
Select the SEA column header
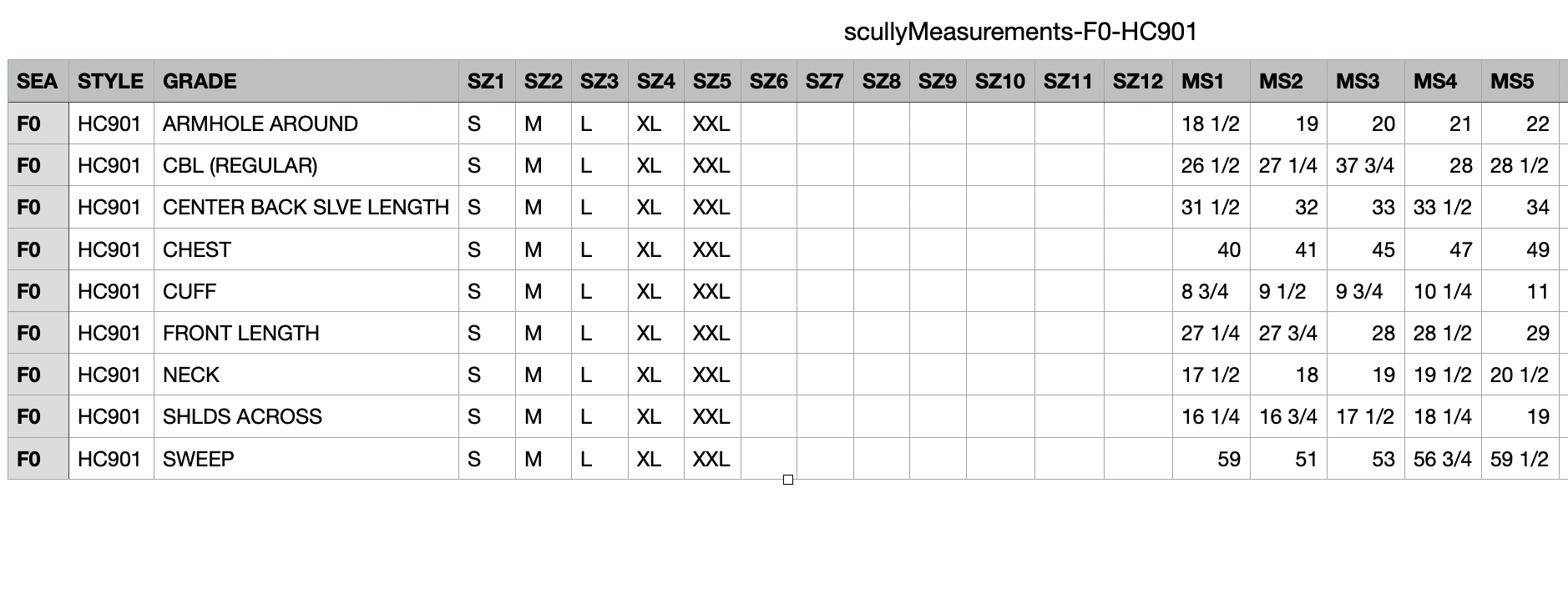click(x=38, y=81)
